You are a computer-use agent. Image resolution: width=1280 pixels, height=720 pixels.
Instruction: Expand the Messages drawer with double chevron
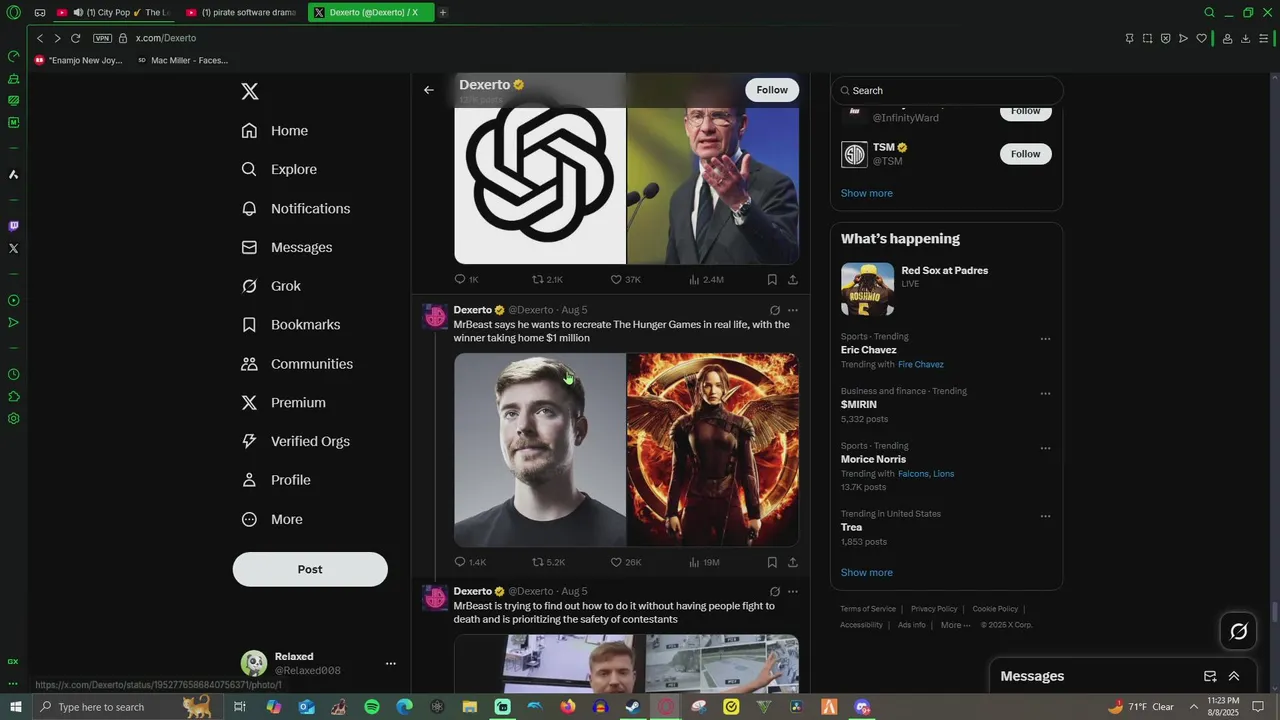pos(1234,676)
